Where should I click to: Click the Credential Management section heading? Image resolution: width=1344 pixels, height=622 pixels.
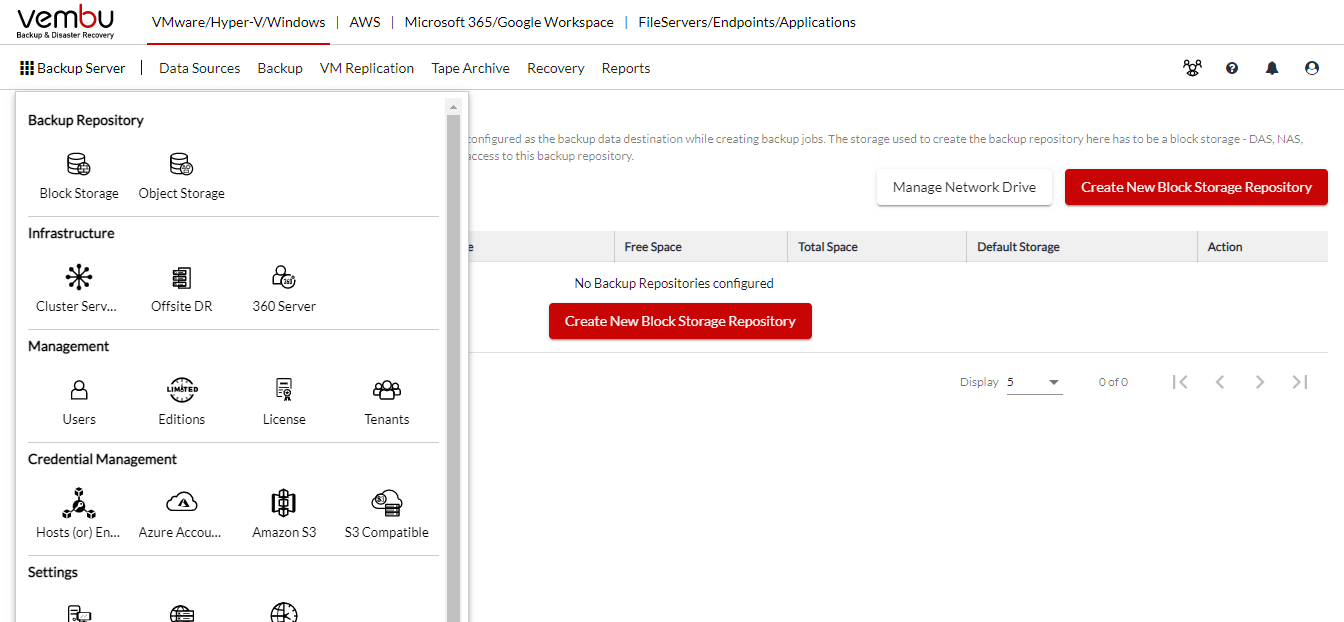click(x=103, y=459)
